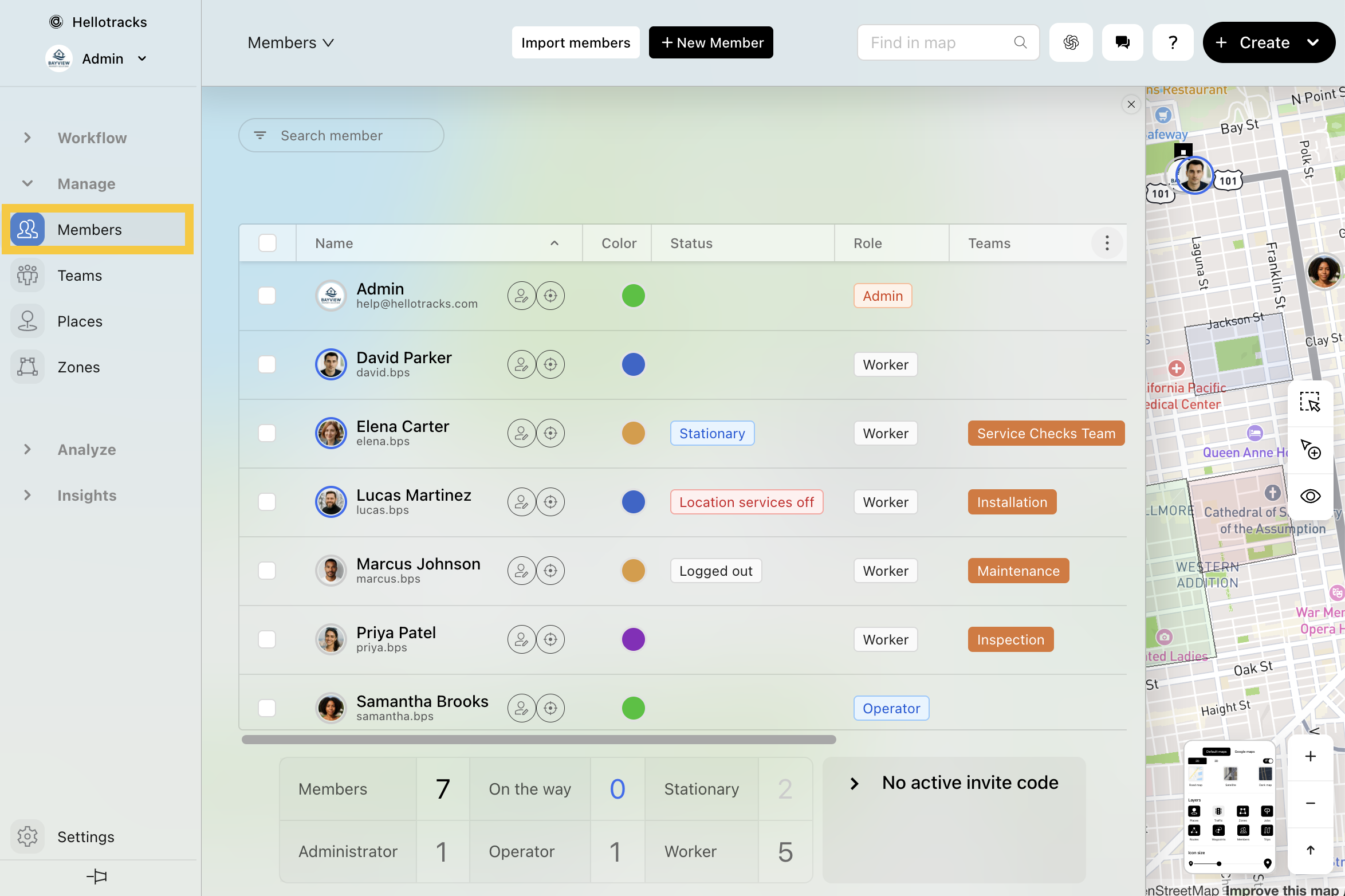Locate Priya Patel with the target icon
This screenshot has height=896, width=1345.
coord(550,639)
